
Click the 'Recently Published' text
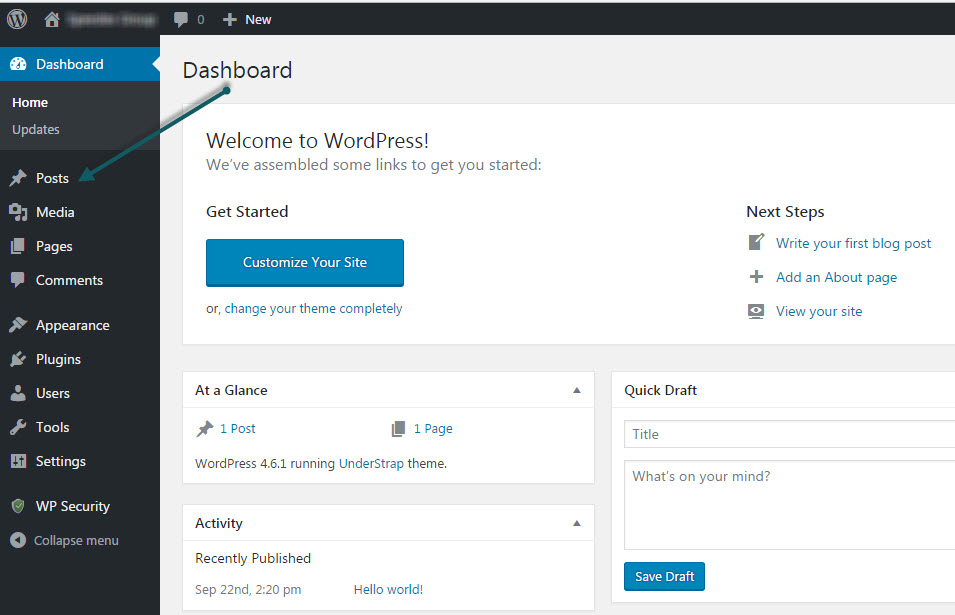point(253,558)
